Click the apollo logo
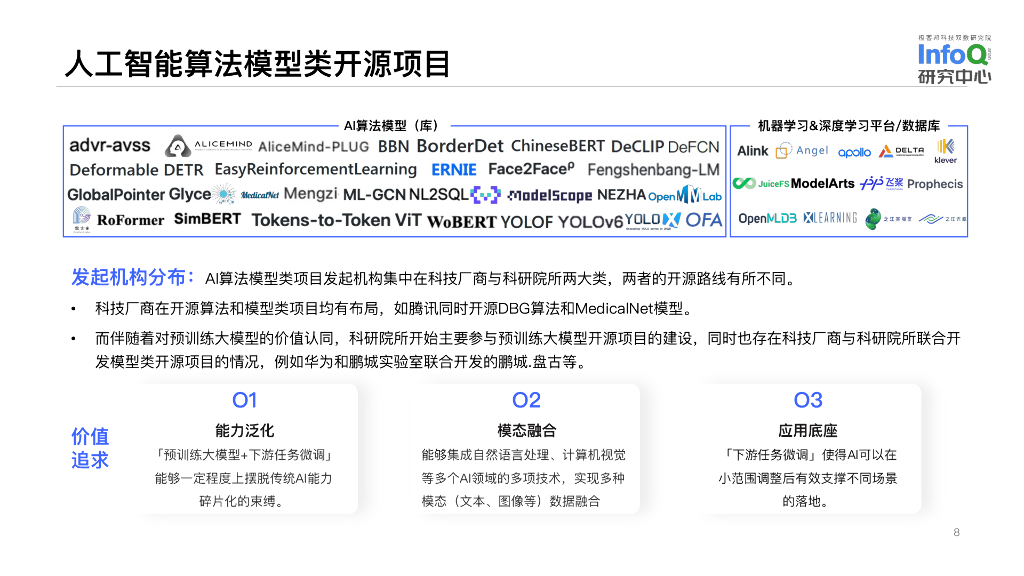Viewport: 1024px width, 576px height. (855, 152)
